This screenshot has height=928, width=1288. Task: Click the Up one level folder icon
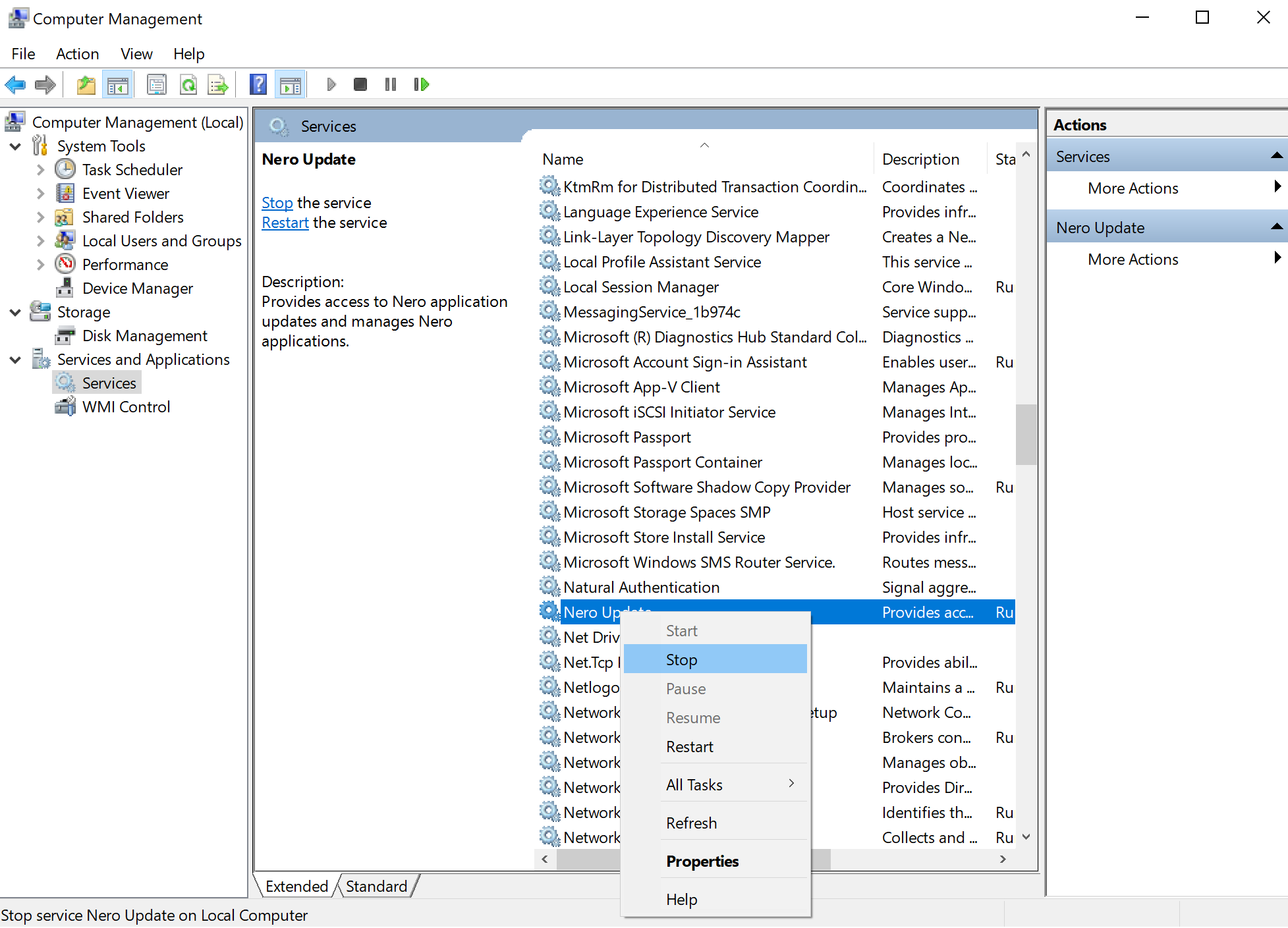point(86,84)
